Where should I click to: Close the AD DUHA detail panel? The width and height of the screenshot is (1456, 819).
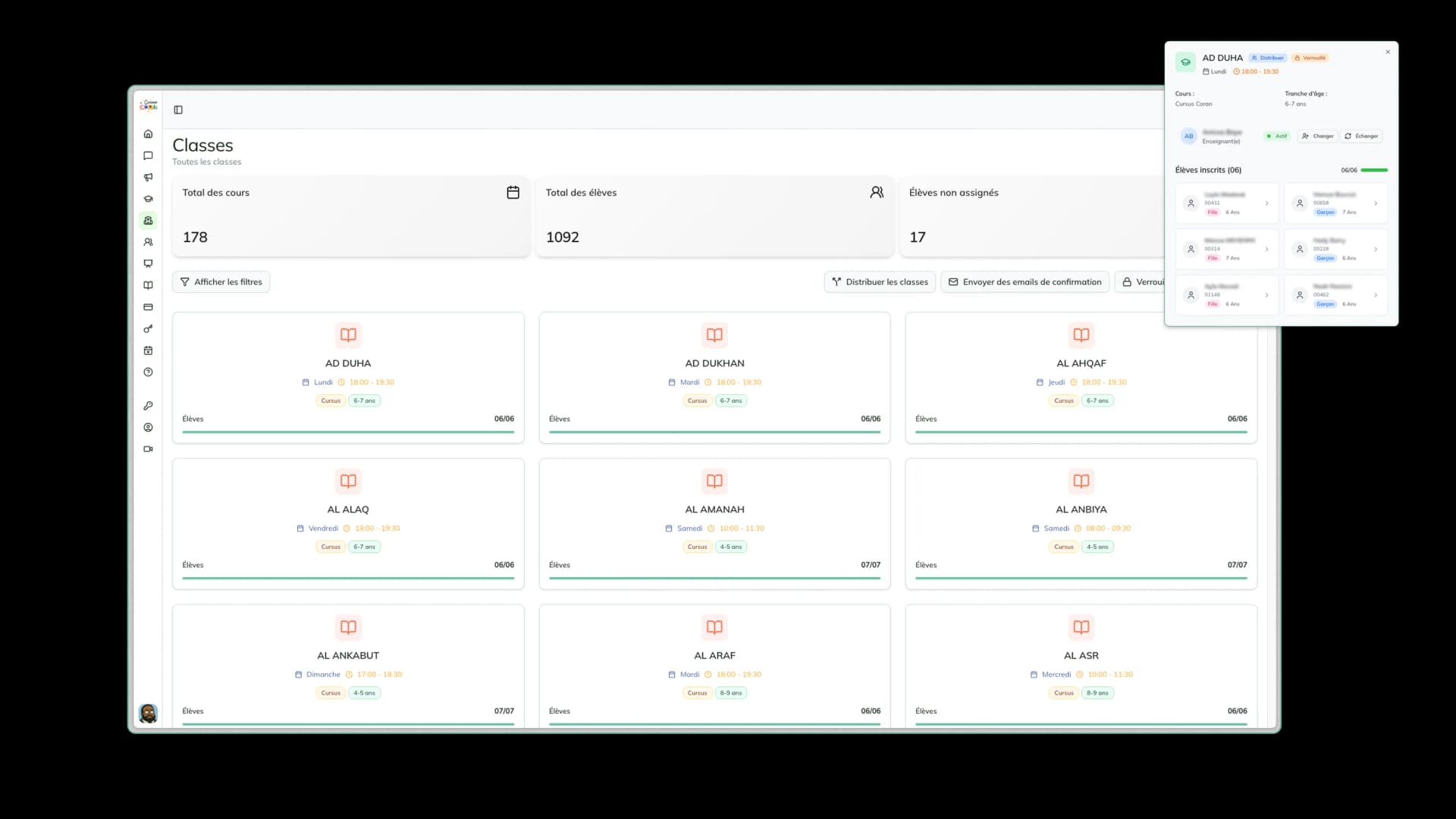click(x=1388, y=52)
